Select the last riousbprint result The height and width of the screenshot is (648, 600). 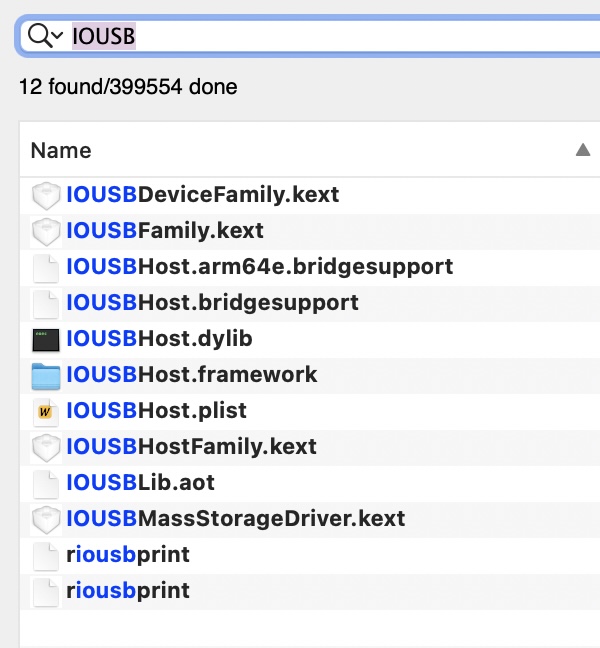[x=127, y=591]
